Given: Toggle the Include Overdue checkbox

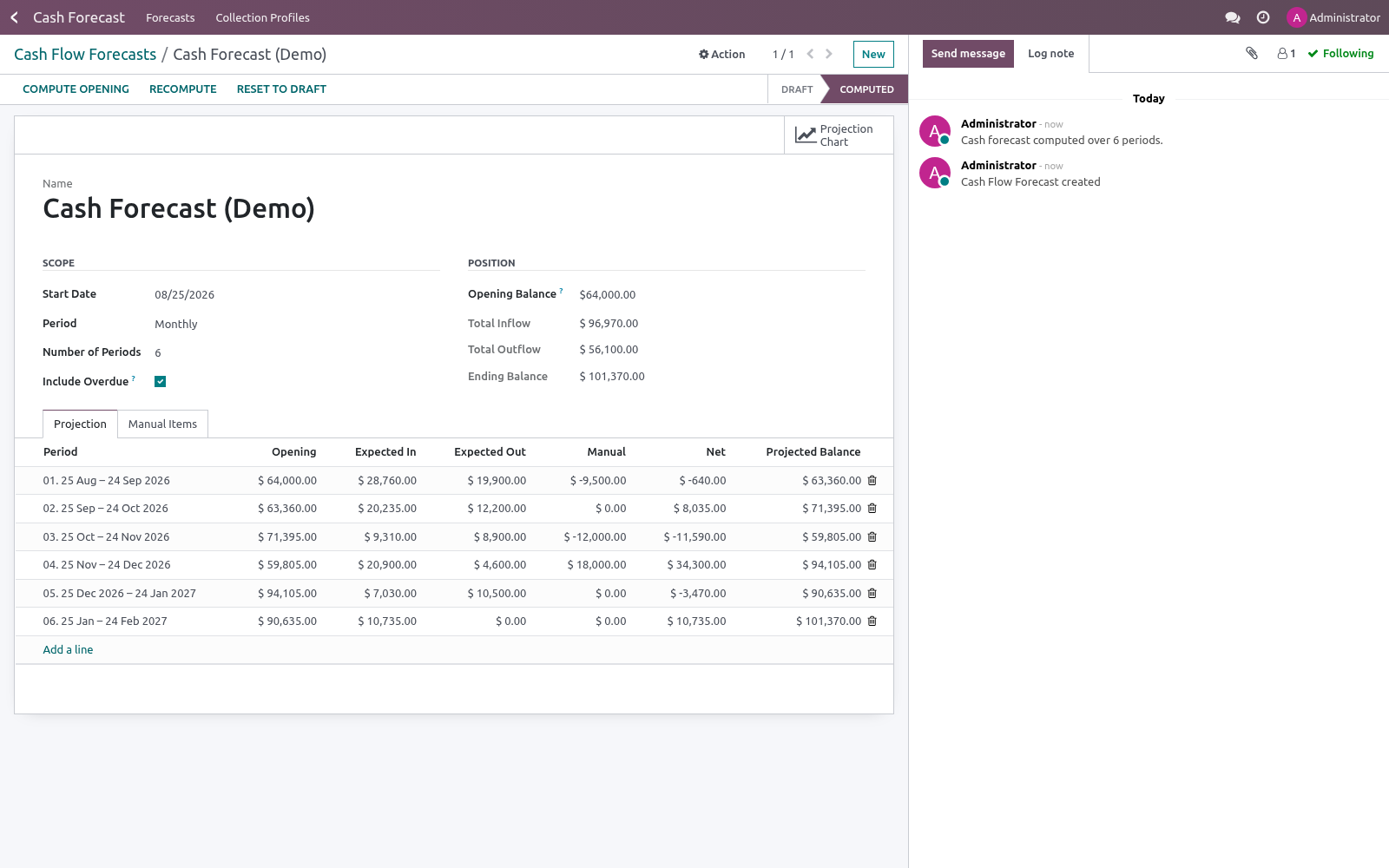Looking at the screenshot, I should click(160, 381).
